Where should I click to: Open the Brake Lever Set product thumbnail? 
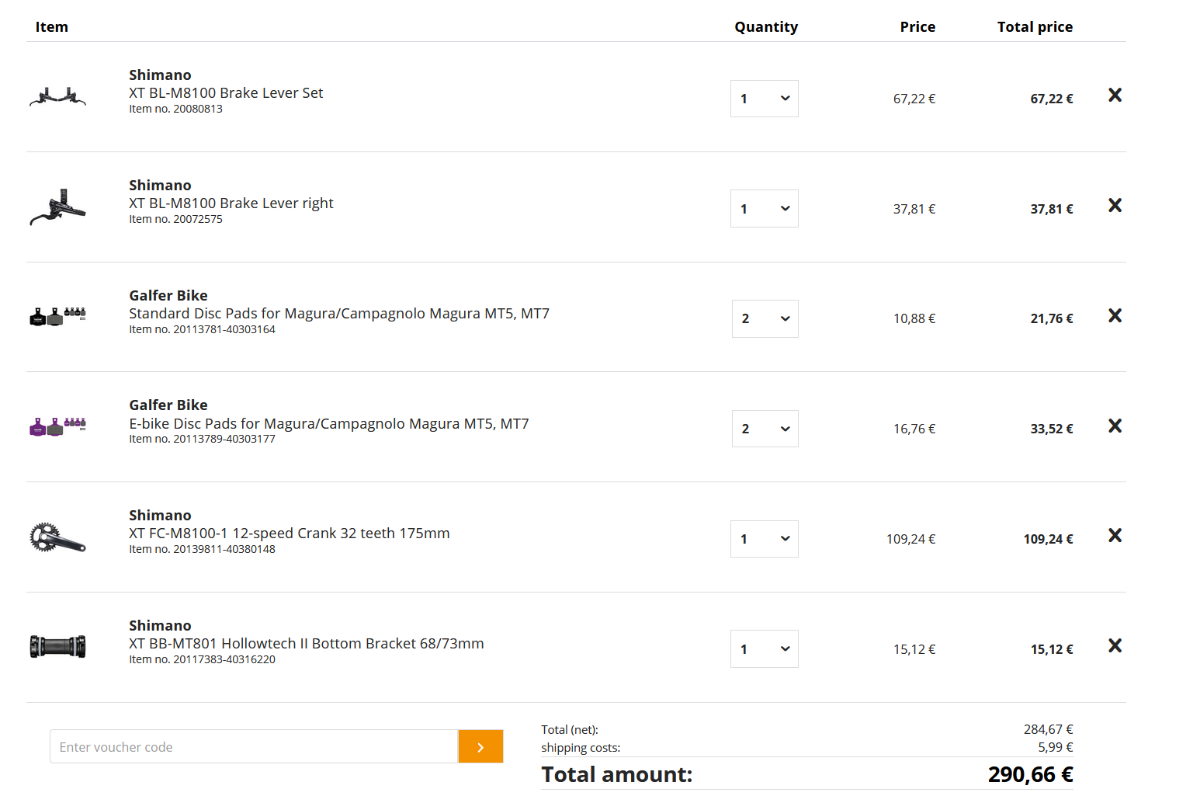pos(58,98)
